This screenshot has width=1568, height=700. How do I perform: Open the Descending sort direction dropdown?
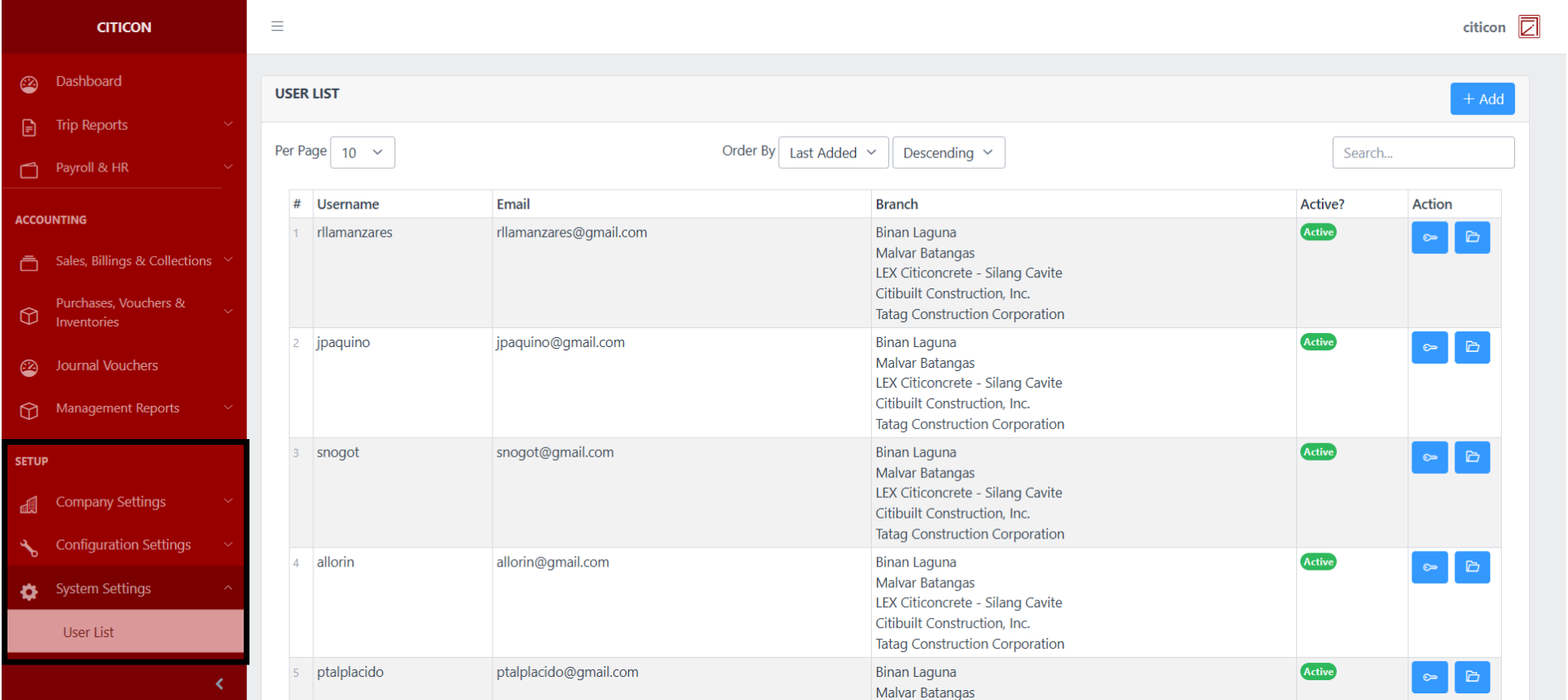click(x=948, y=152)
